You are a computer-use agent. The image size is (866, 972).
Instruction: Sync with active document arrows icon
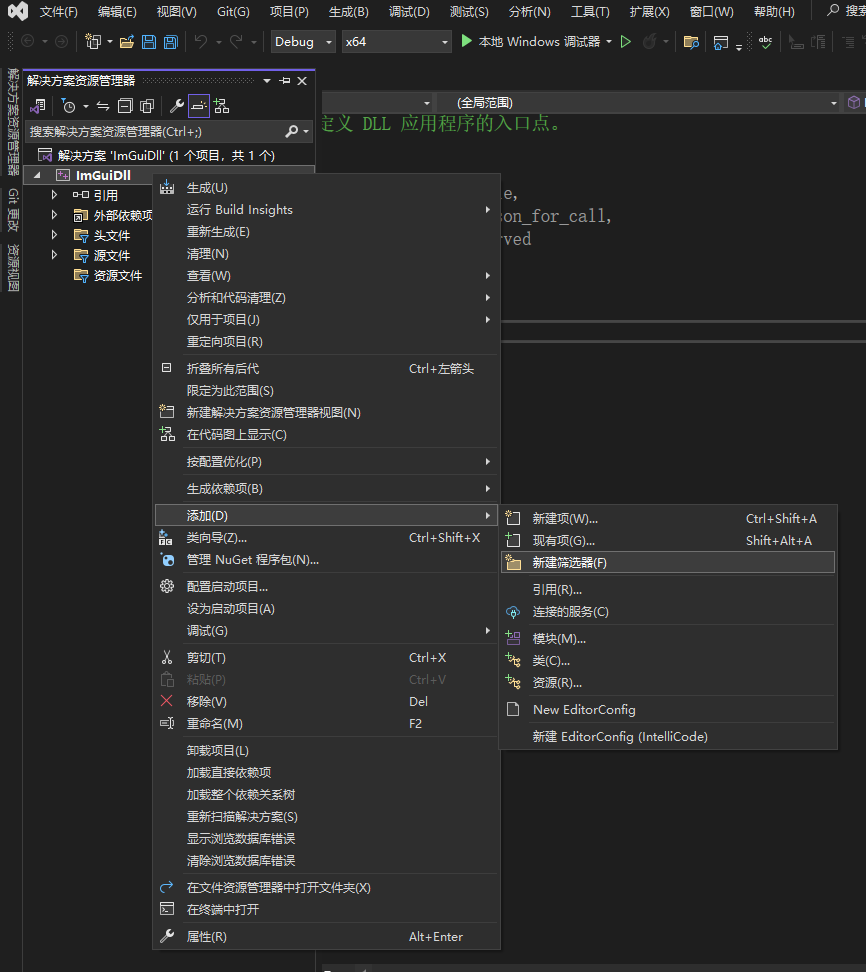click(x=103, y=106)
